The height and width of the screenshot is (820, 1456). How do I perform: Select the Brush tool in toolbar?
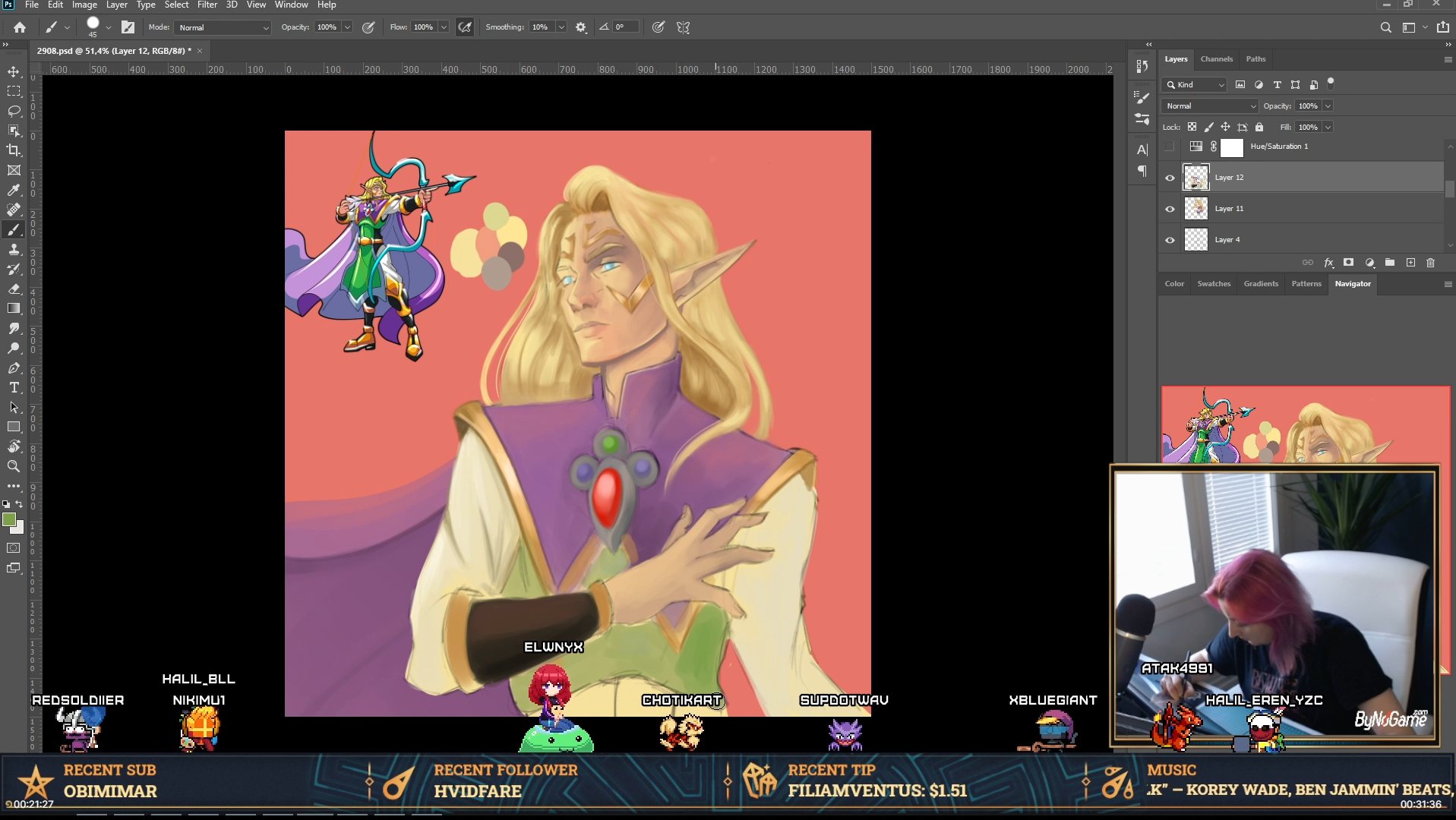pos(14,229)
